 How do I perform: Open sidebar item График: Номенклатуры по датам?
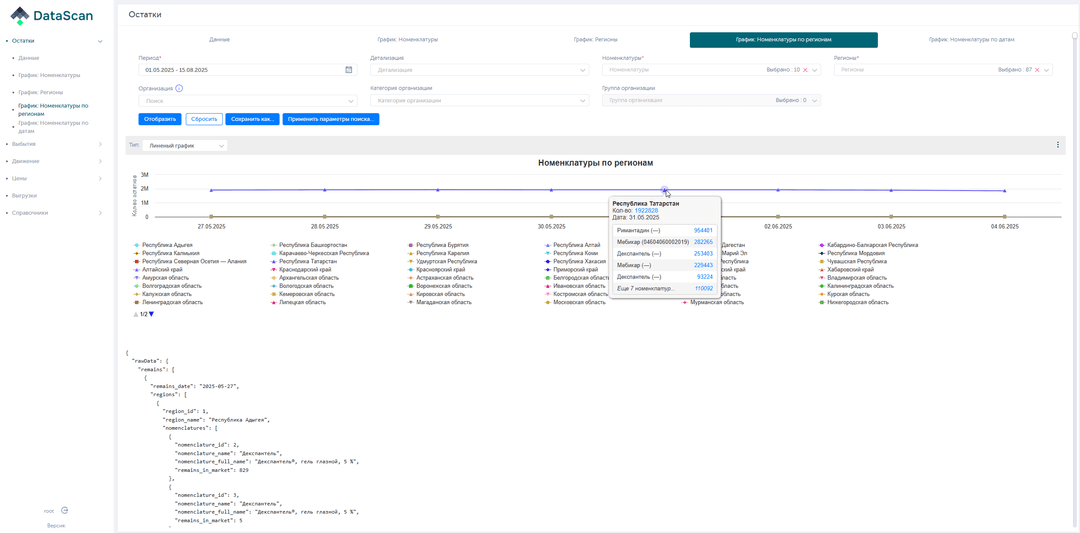pyautogui.click(x=54, y=126)
